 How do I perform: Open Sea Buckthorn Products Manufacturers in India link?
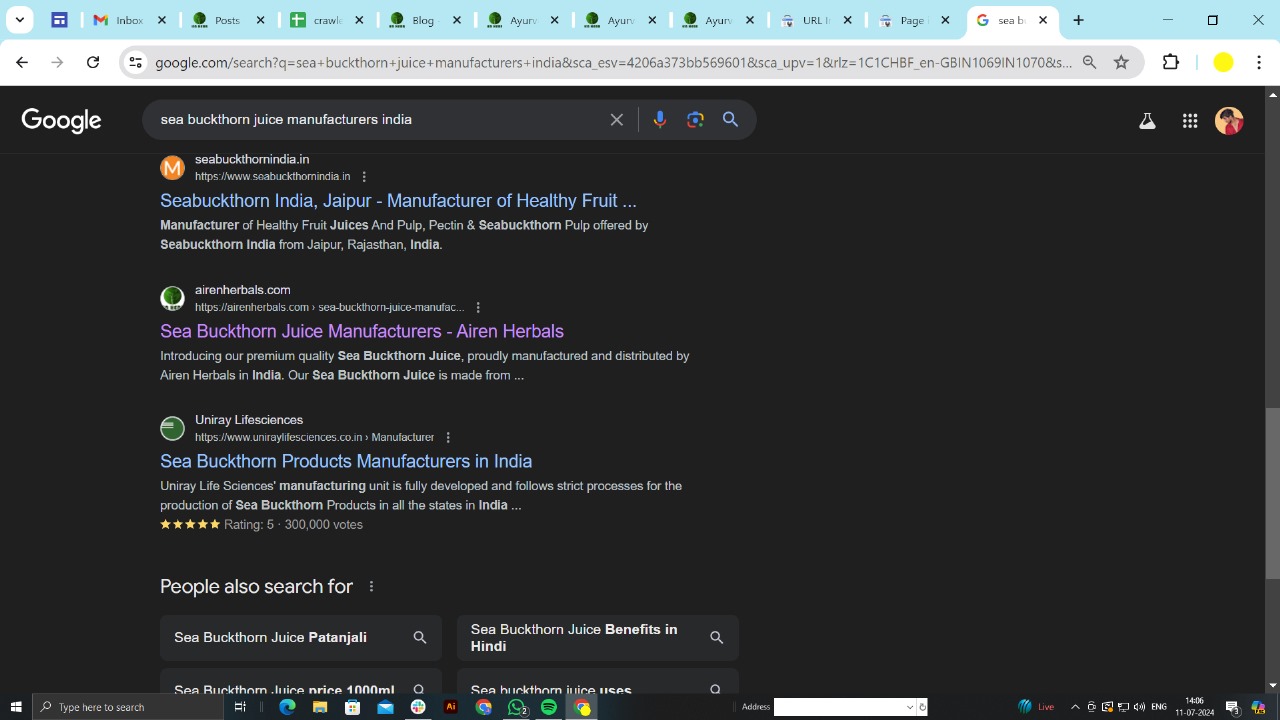(346, 461)
